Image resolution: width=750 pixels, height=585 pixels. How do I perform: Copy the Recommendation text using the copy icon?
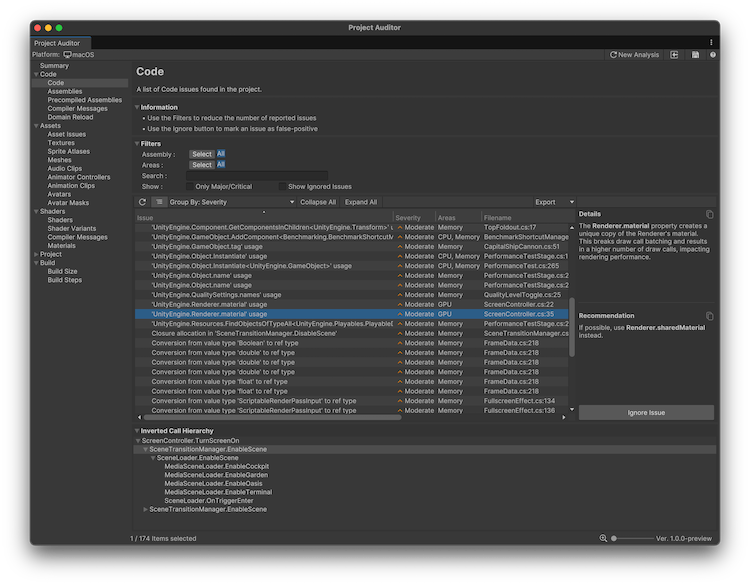tap(709, 316)
